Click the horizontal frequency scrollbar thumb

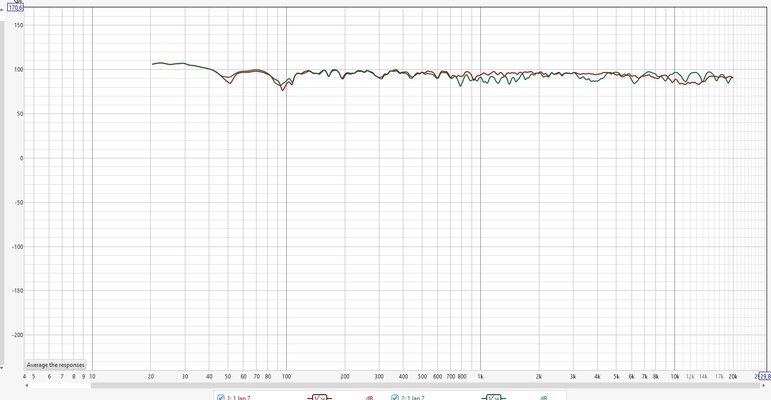click(x=425, y=386)
